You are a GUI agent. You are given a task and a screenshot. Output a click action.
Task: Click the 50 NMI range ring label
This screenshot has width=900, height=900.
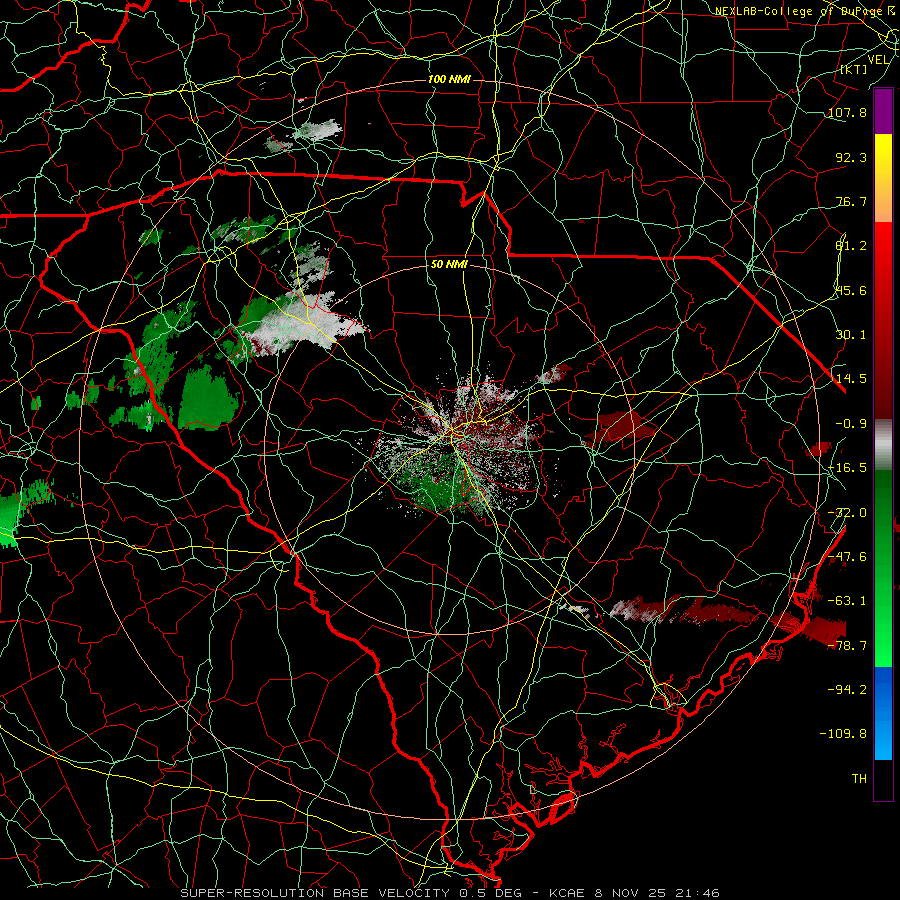click(x=449, y=265)
